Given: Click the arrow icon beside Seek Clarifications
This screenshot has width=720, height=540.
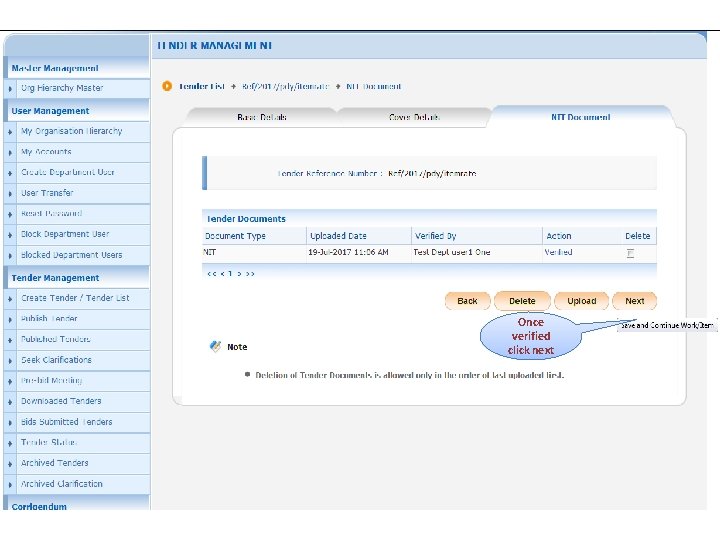Looking at the screenshot, I should click(x=10, y=361).
